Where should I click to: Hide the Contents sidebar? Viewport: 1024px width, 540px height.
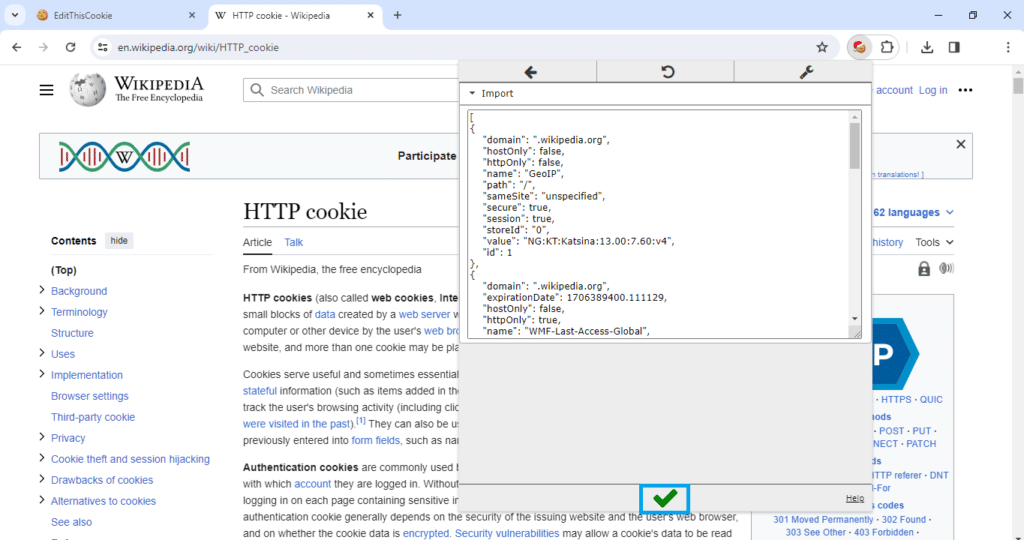pos(119,240)
